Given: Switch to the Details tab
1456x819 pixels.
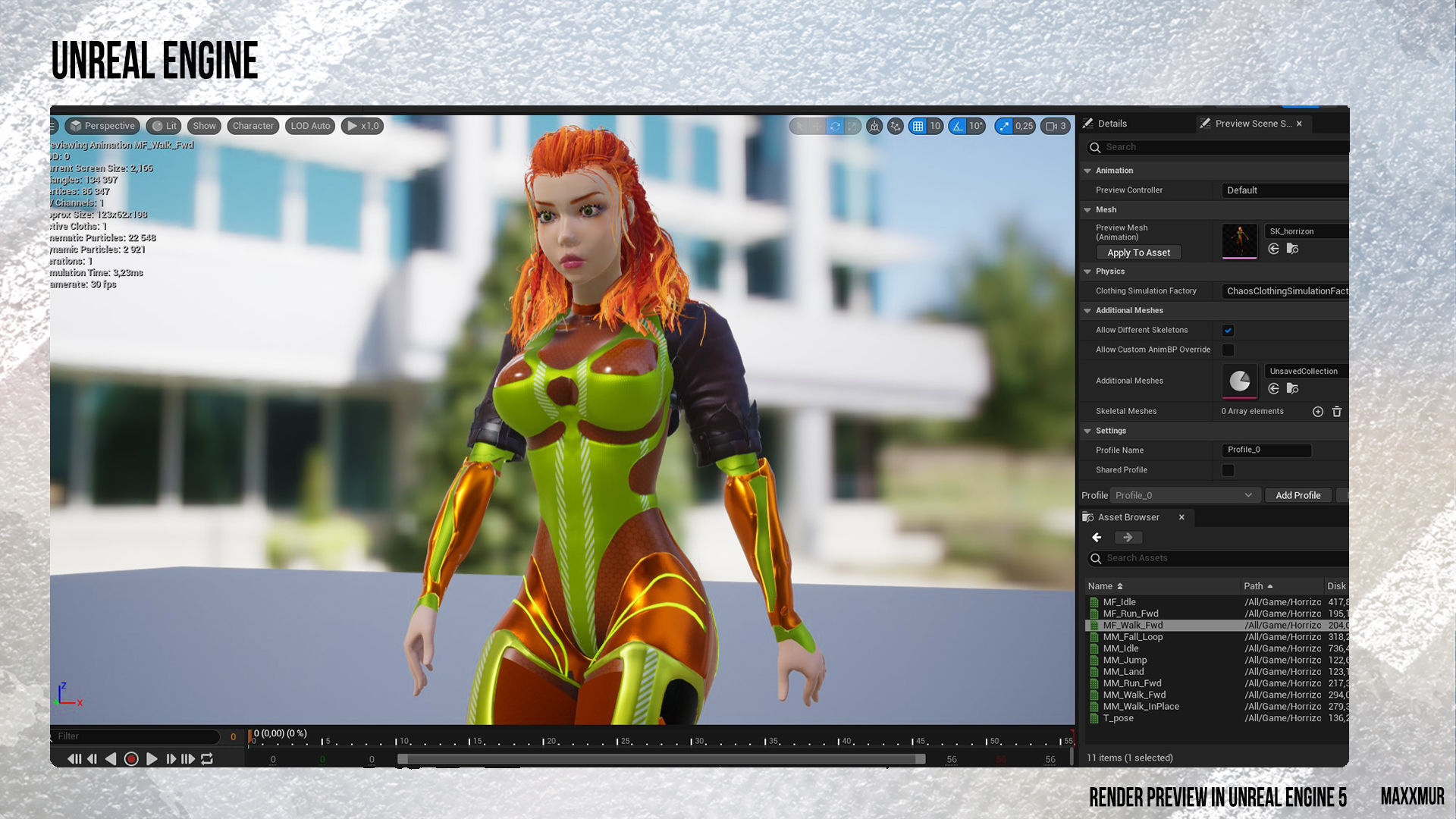Looking at the screenshot, I should pos(1112,124).
